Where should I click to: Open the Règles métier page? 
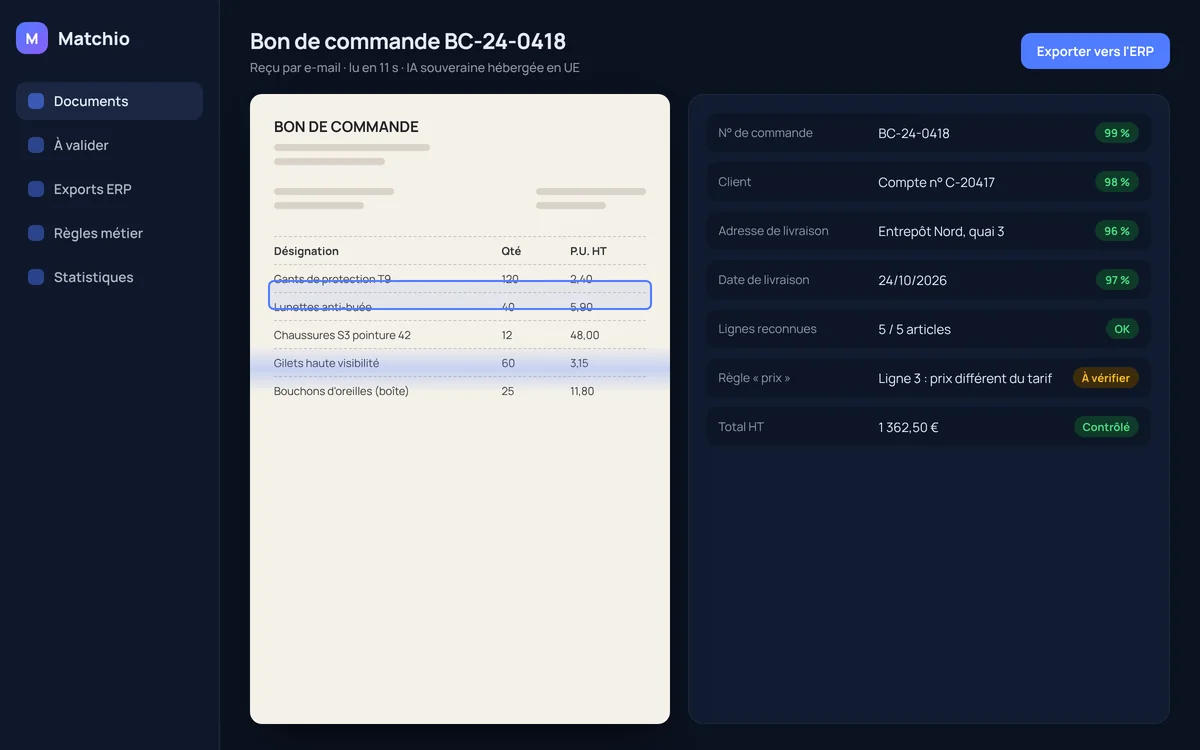(109, 233)
